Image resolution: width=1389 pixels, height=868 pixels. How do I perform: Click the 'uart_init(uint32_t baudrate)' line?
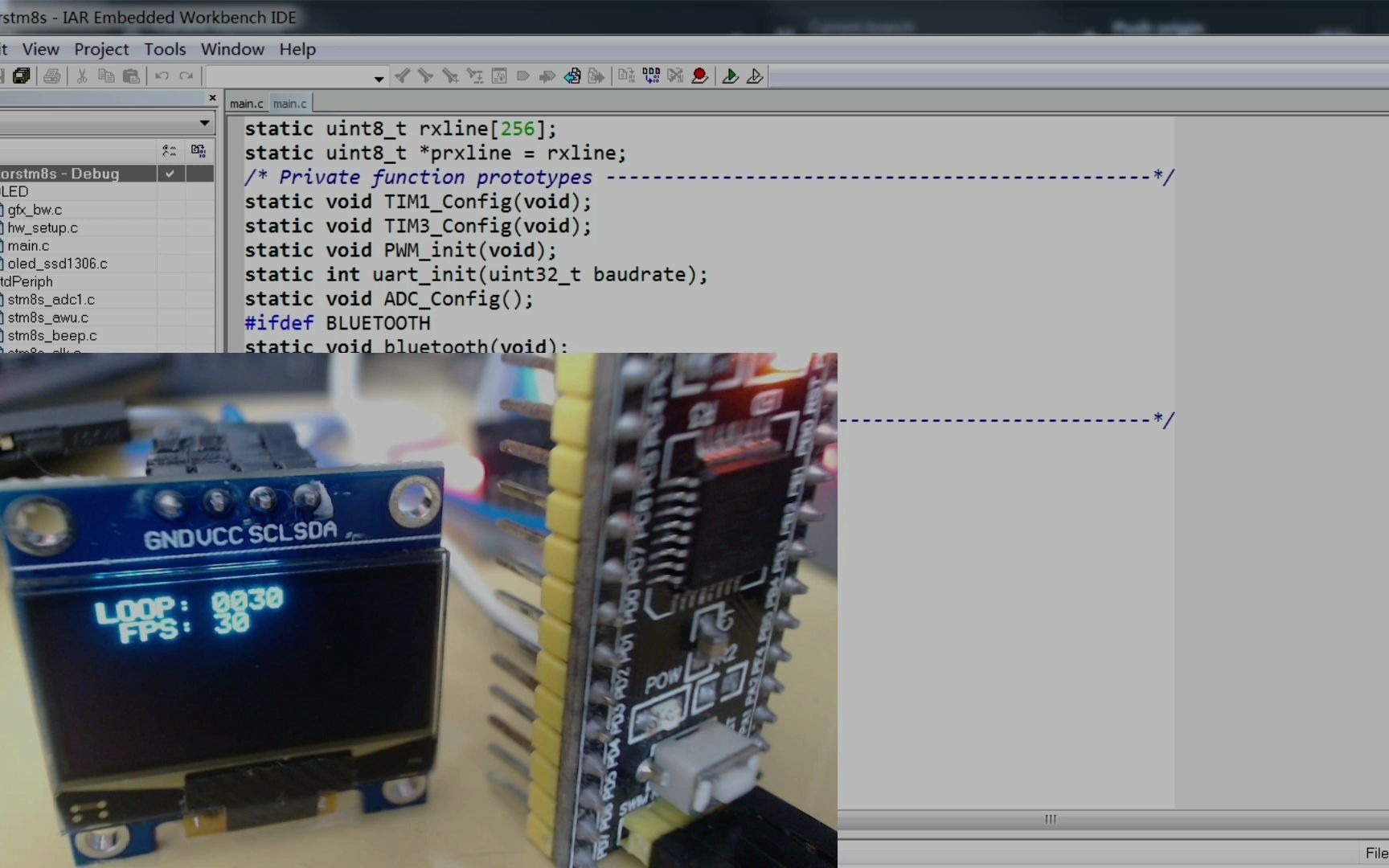click(476, 275)
